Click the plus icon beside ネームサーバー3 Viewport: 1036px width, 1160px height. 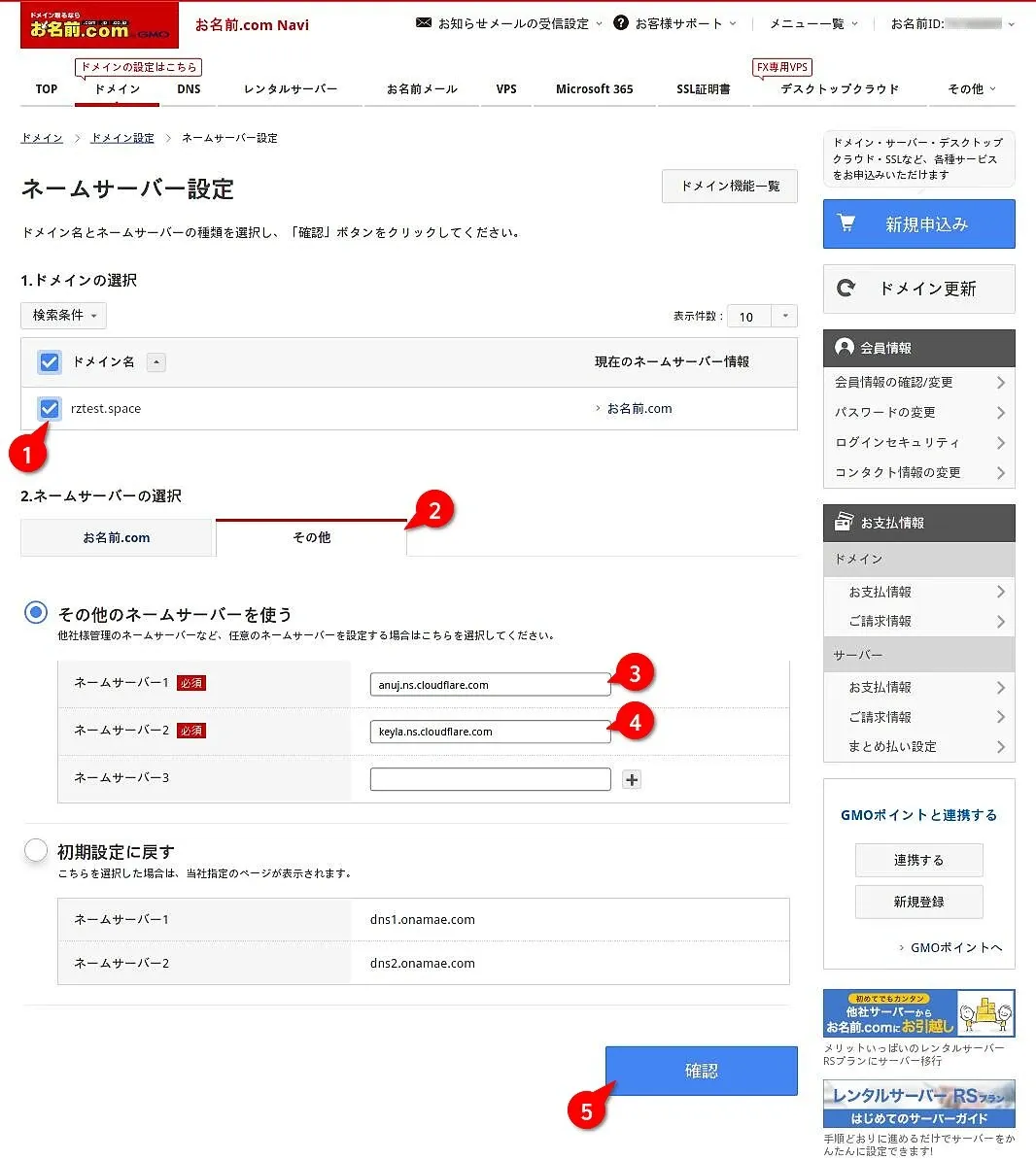coord(632,779)
